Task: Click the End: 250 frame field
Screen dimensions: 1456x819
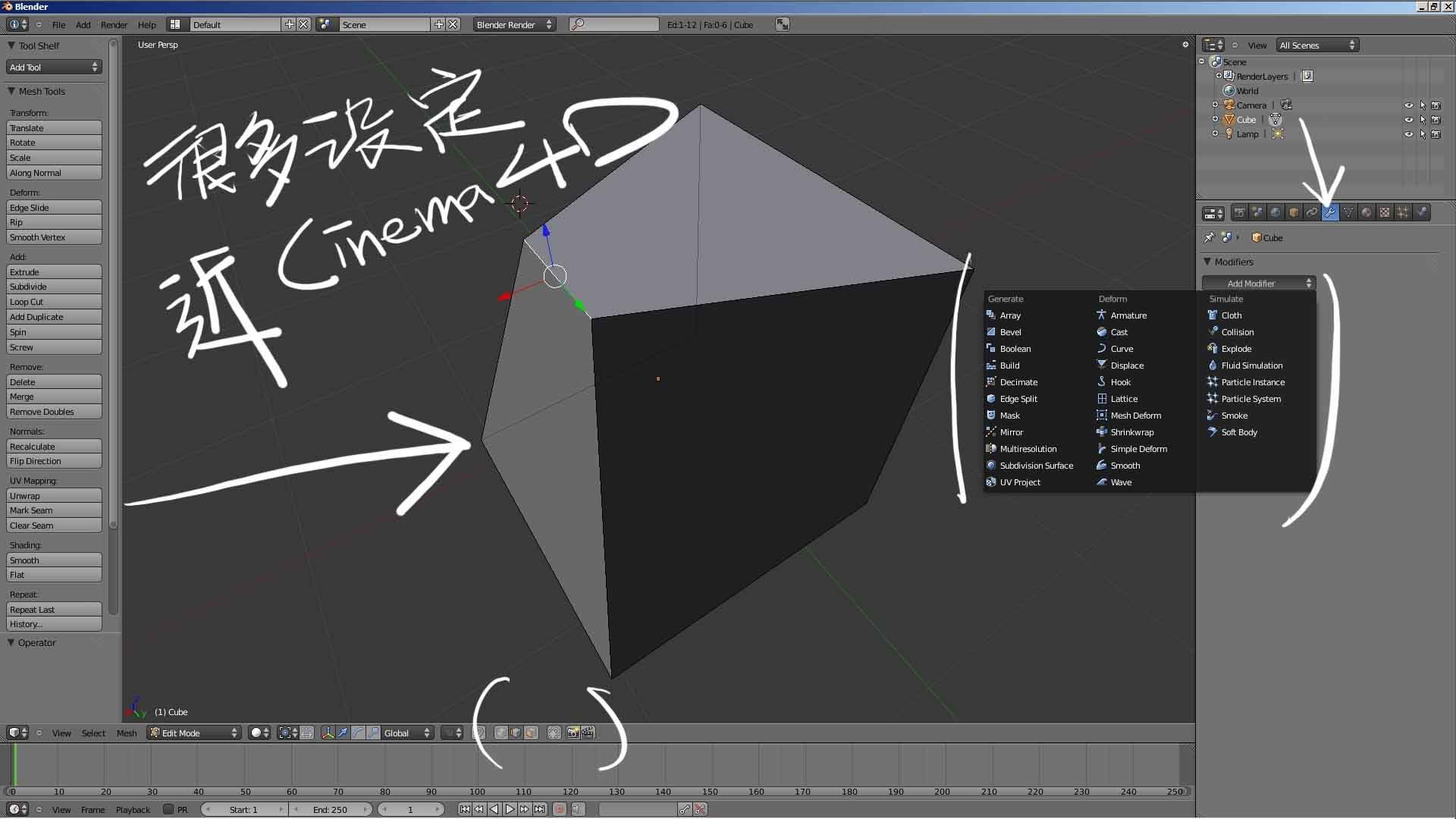Action: [330, 810]
